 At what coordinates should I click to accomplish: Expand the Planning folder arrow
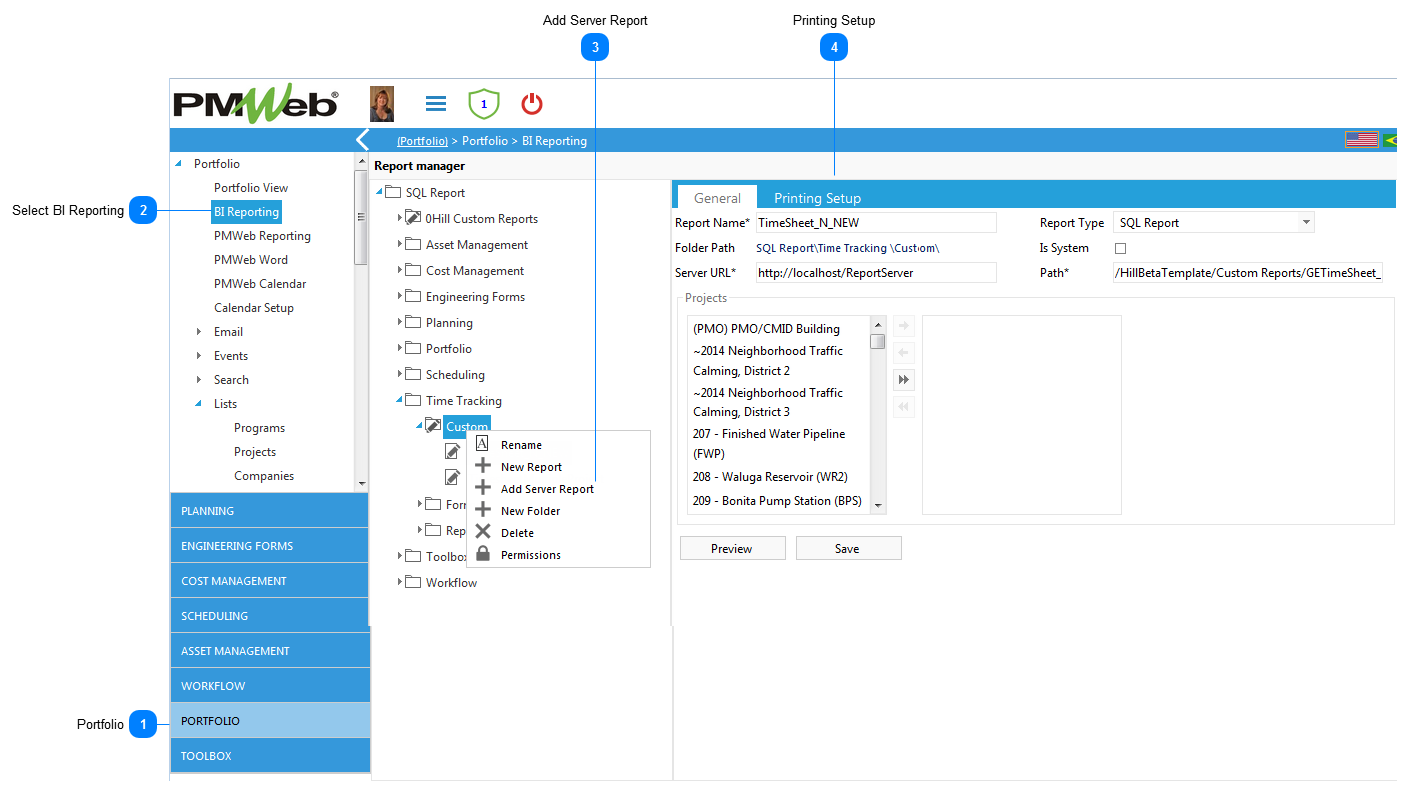pyautogui.click(x=400, y=322)
